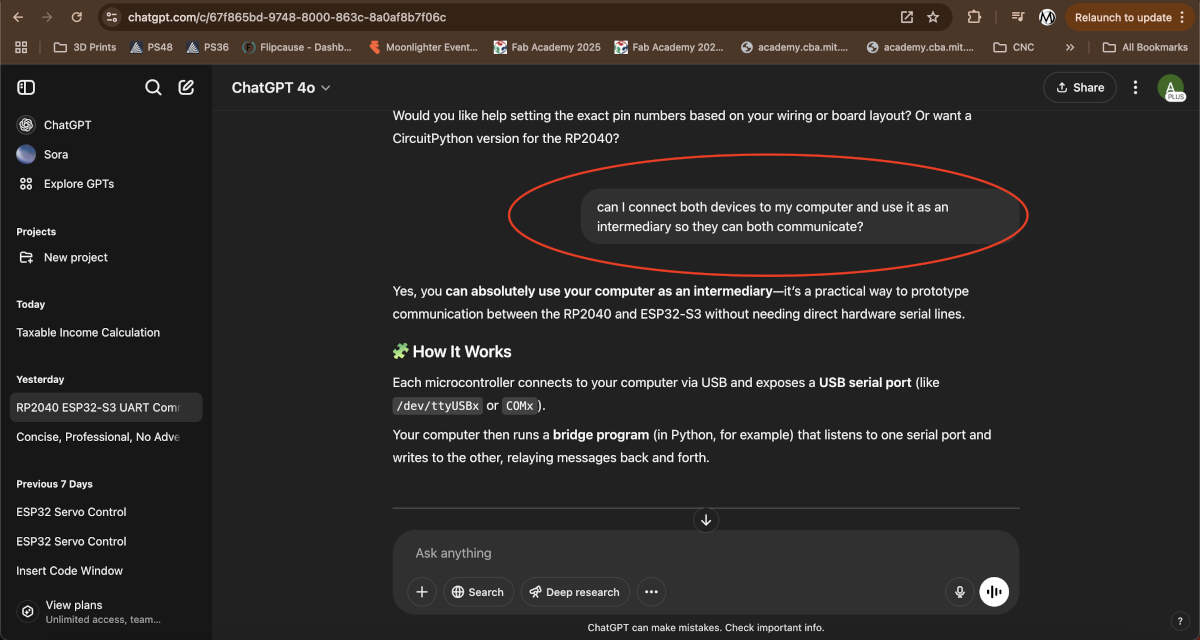Go back with the browser back arrow
1200x640 pixels.
(17, 17)
